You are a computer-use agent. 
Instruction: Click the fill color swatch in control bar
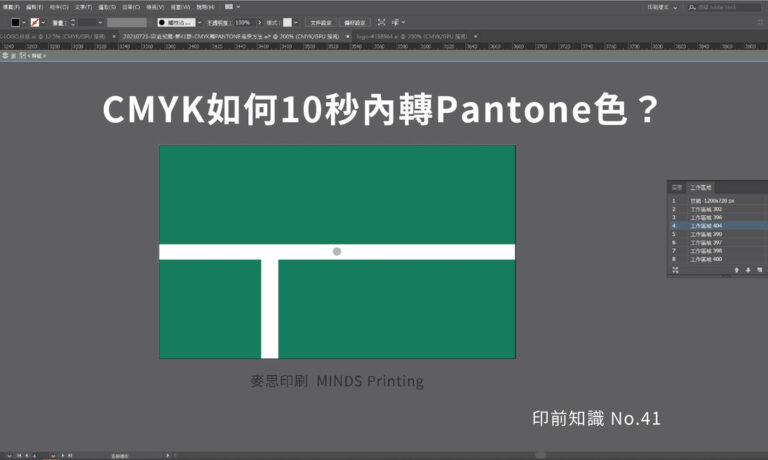tap(17, 21)
